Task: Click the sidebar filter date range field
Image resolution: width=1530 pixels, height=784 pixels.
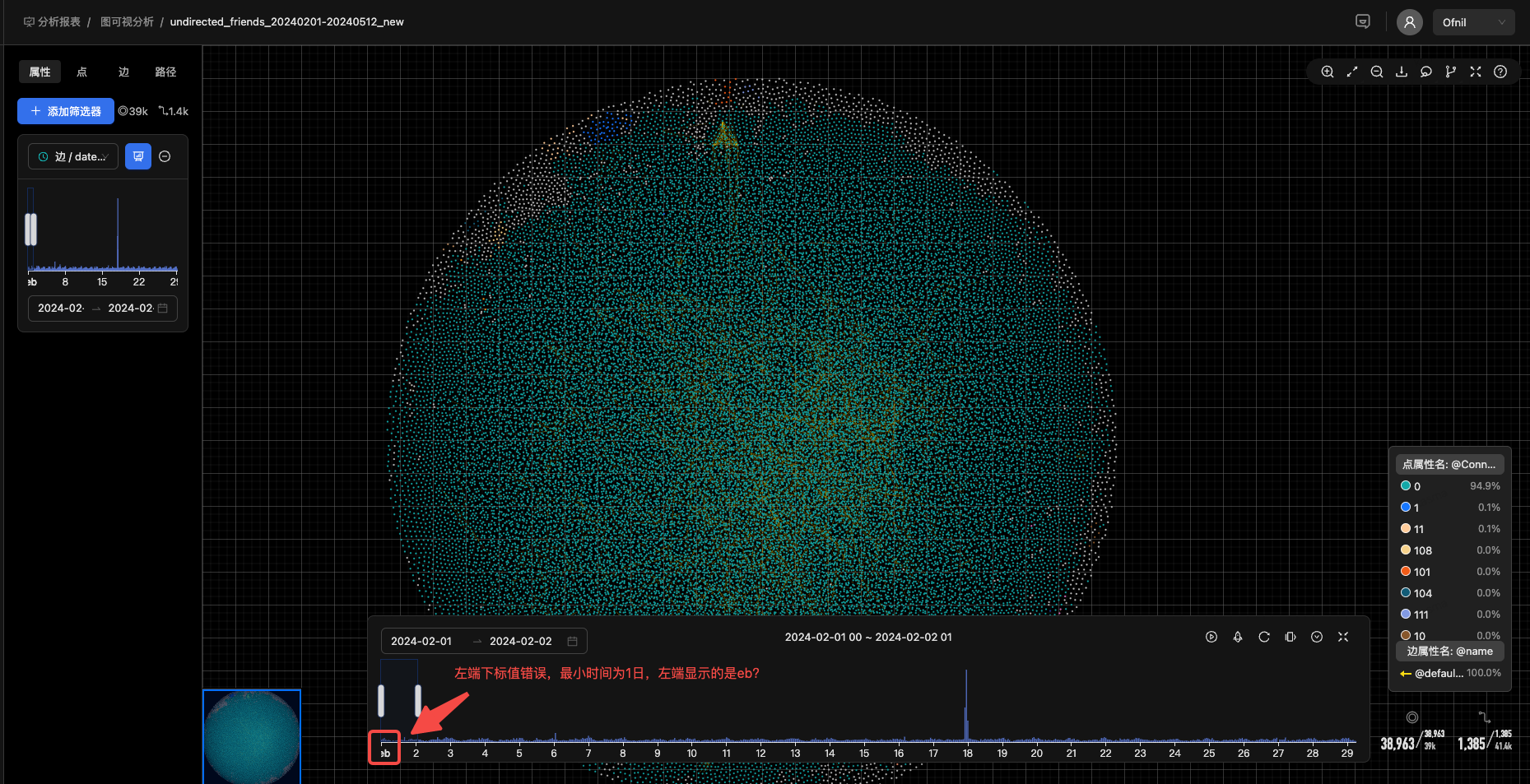Action: tap(103, 308)
